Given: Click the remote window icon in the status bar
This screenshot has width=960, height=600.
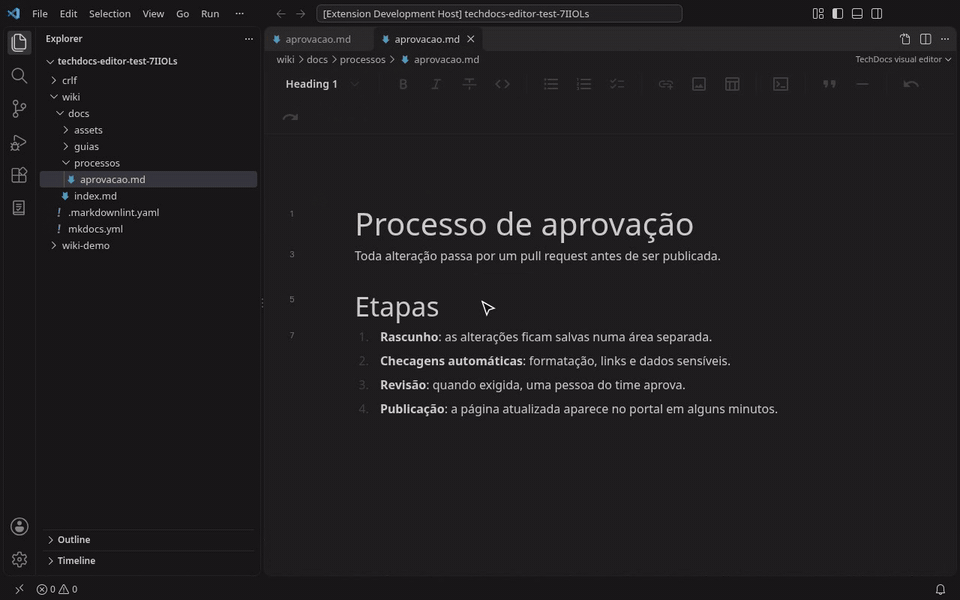Looking at the screenshot, I should [19, 590].
